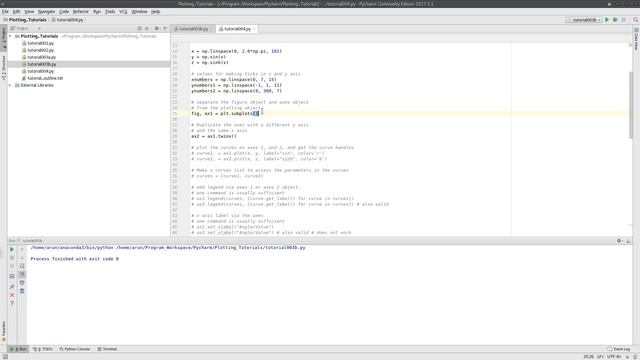This screenshot has width=640, height=360.
Task: Open the Run tool window button
Action: point(18,349)
